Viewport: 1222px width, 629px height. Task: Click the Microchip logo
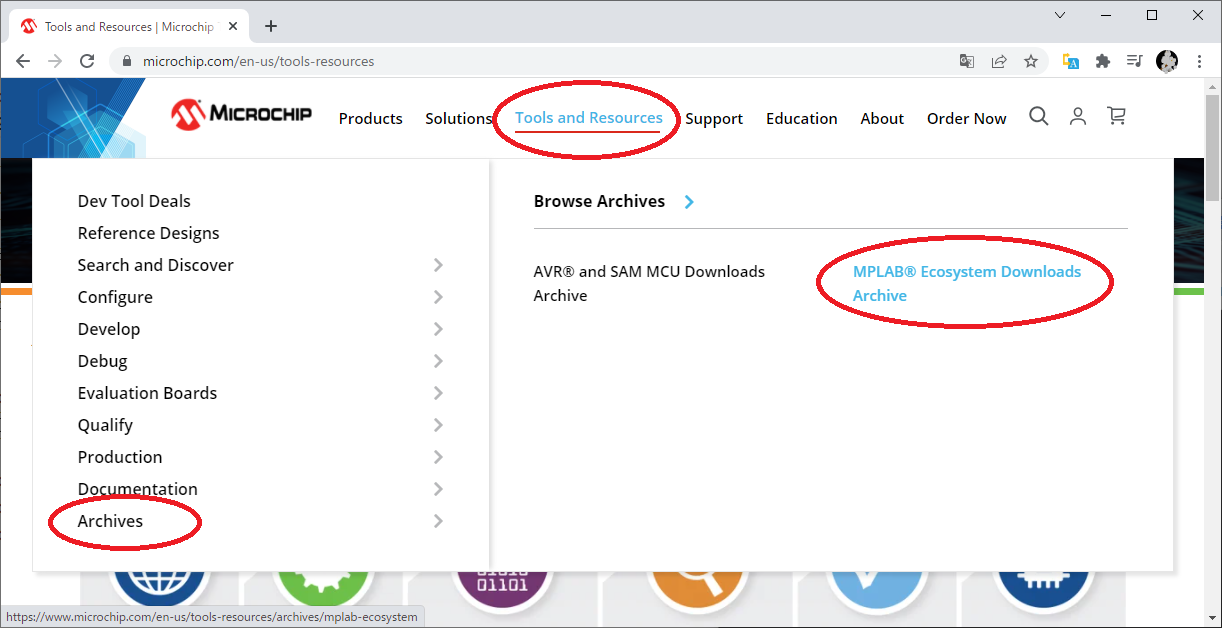point(241,115)
